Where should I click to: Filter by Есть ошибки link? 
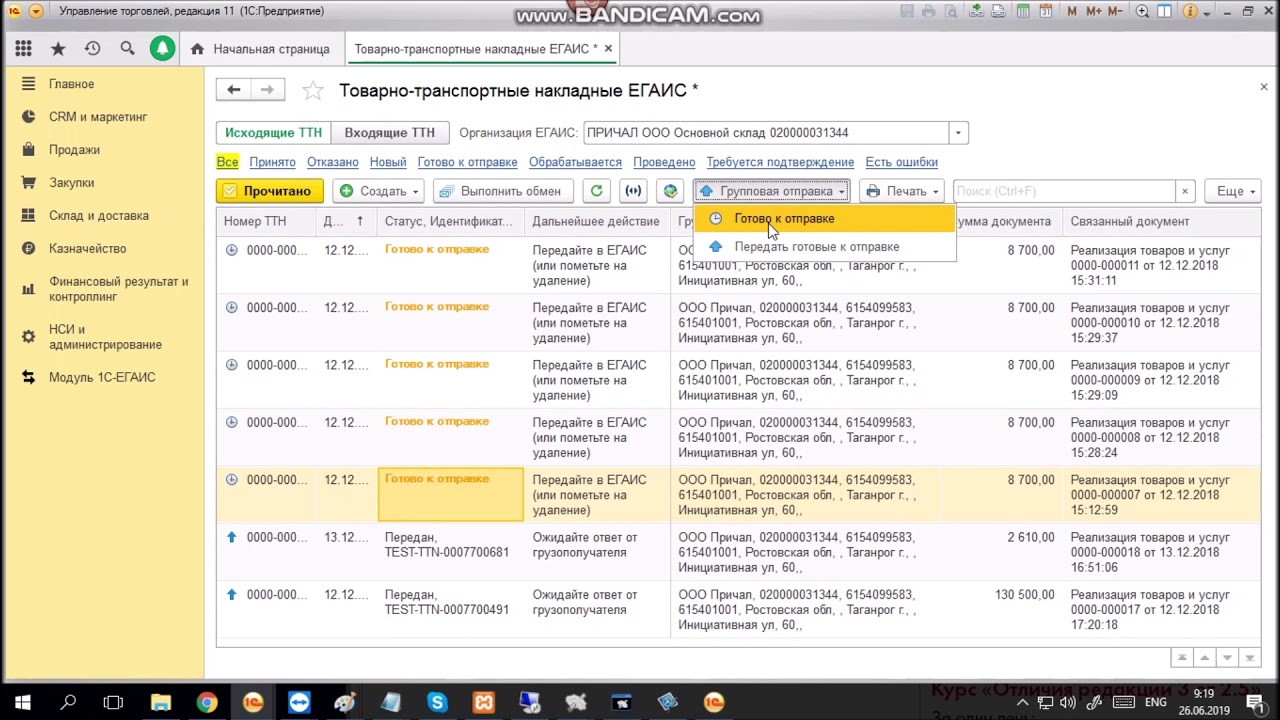[x=901, y=162]
